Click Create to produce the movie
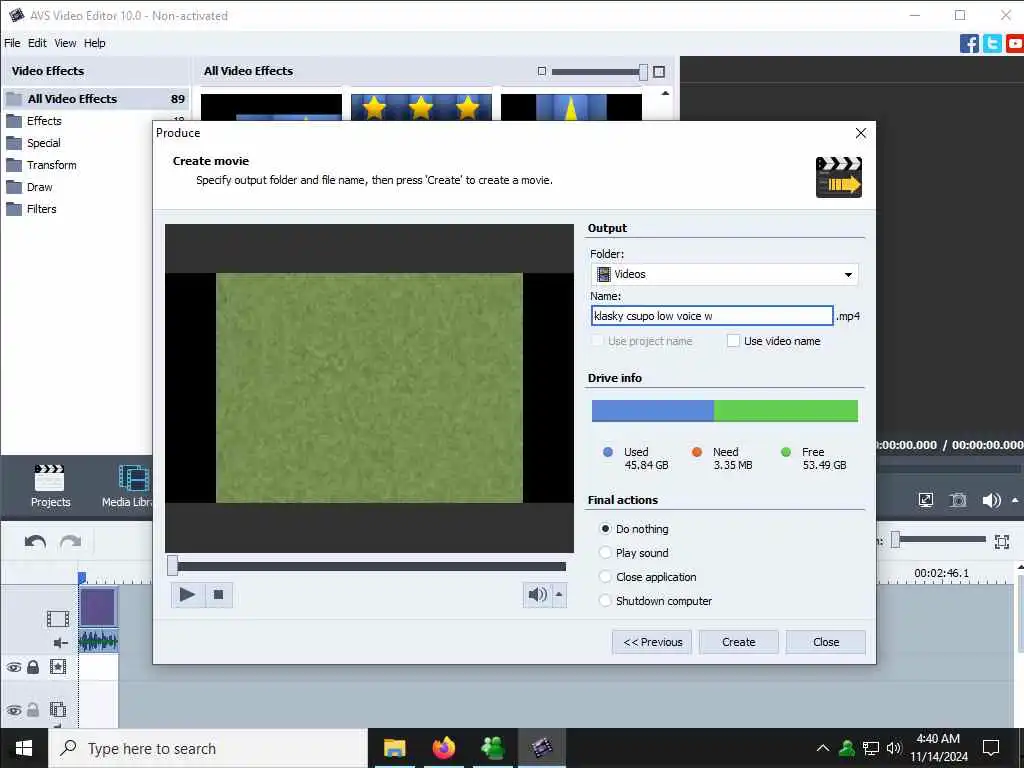1024x768 pixels. tap(739, 642)
